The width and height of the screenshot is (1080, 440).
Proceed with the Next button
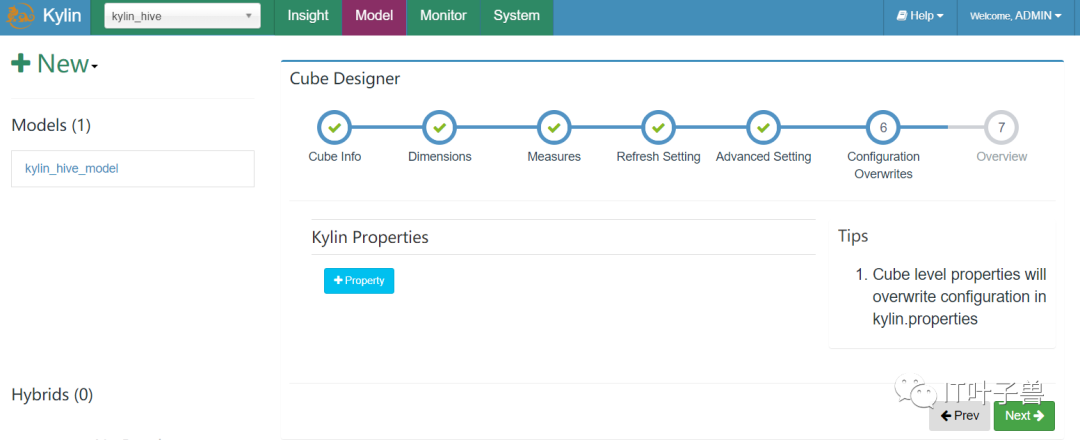pyautogui.click(x=1024, y=416)
